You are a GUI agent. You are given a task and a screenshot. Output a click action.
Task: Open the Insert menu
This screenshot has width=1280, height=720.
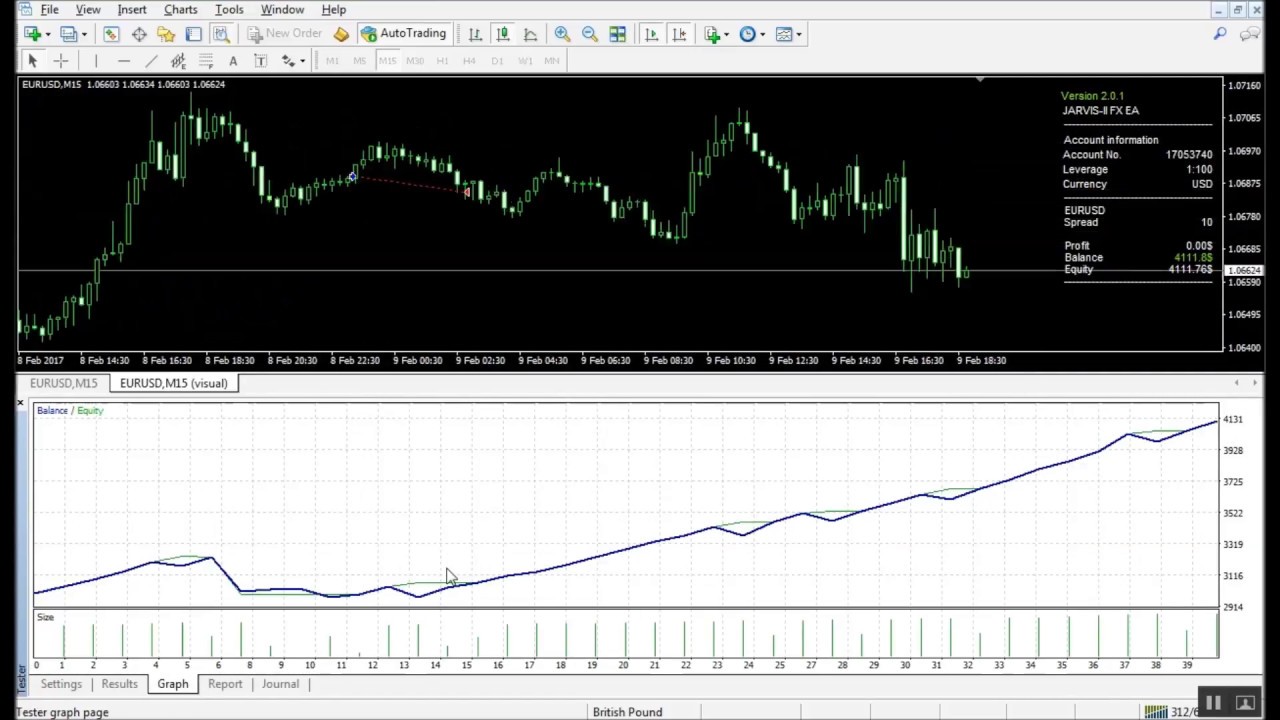click(x=132, y=10)
